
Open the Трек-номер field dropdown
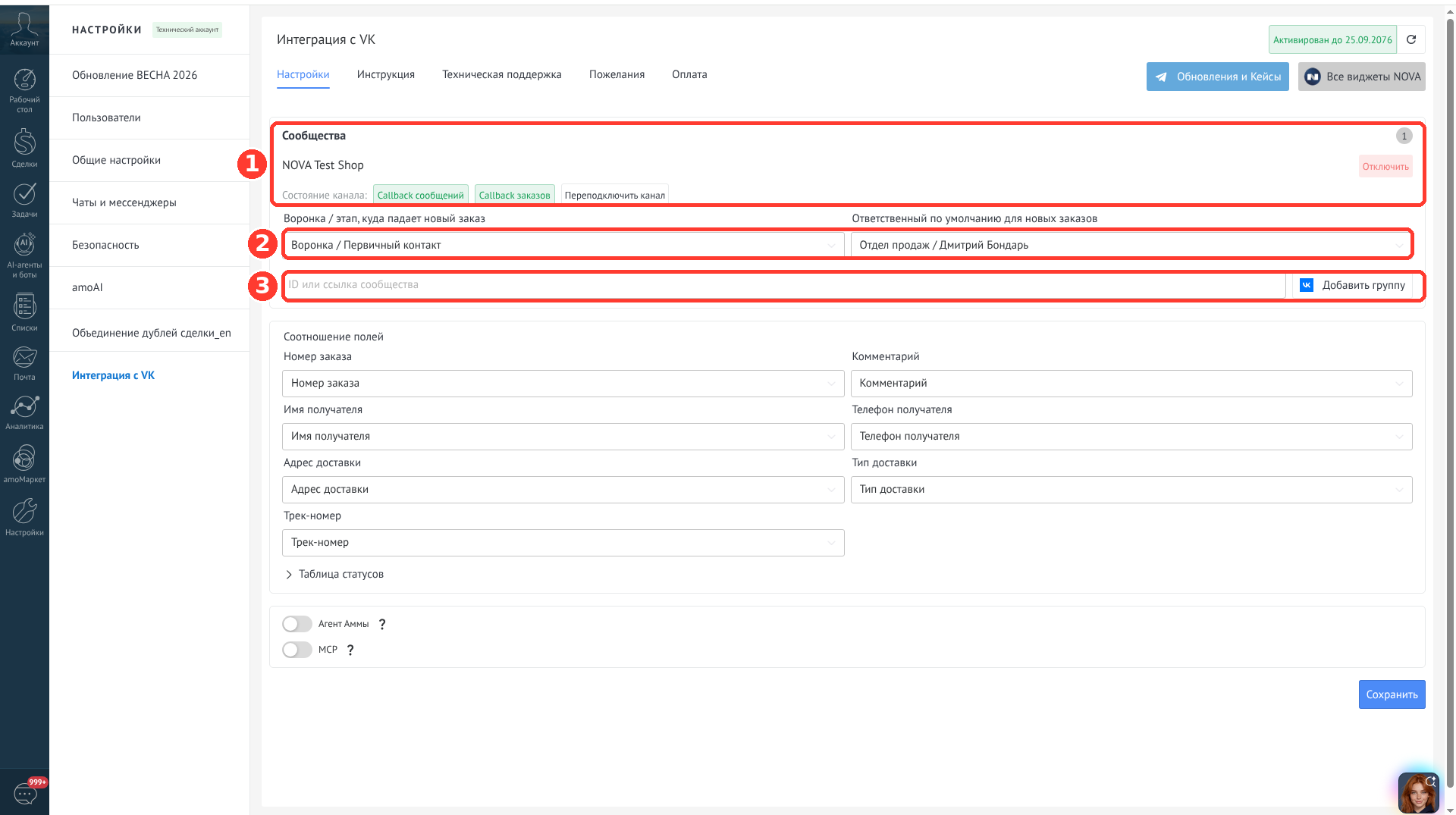click(x=563, y=543)
